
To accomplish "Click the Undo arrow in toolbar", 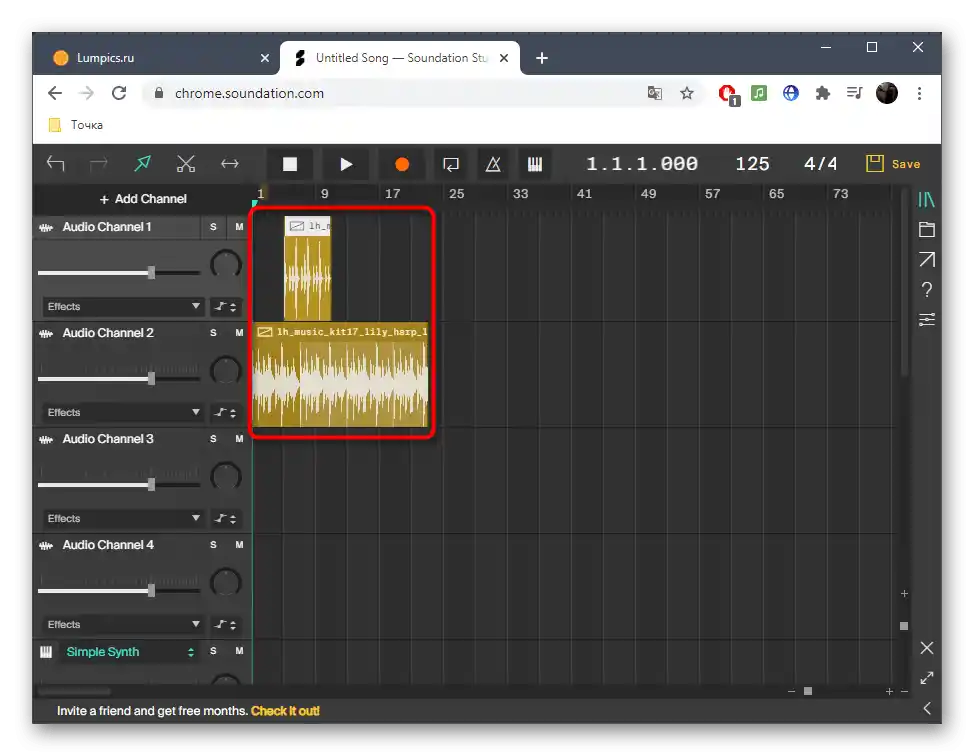I will point(55,164).
